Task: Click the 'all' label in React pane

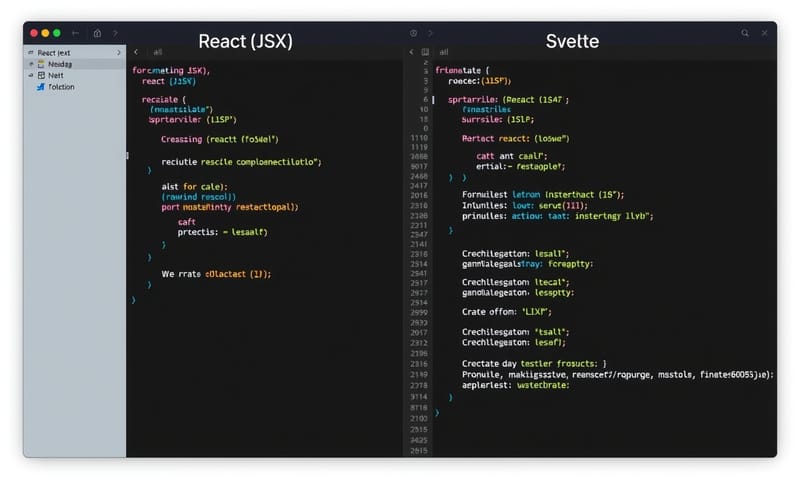Action: point(157,52)
